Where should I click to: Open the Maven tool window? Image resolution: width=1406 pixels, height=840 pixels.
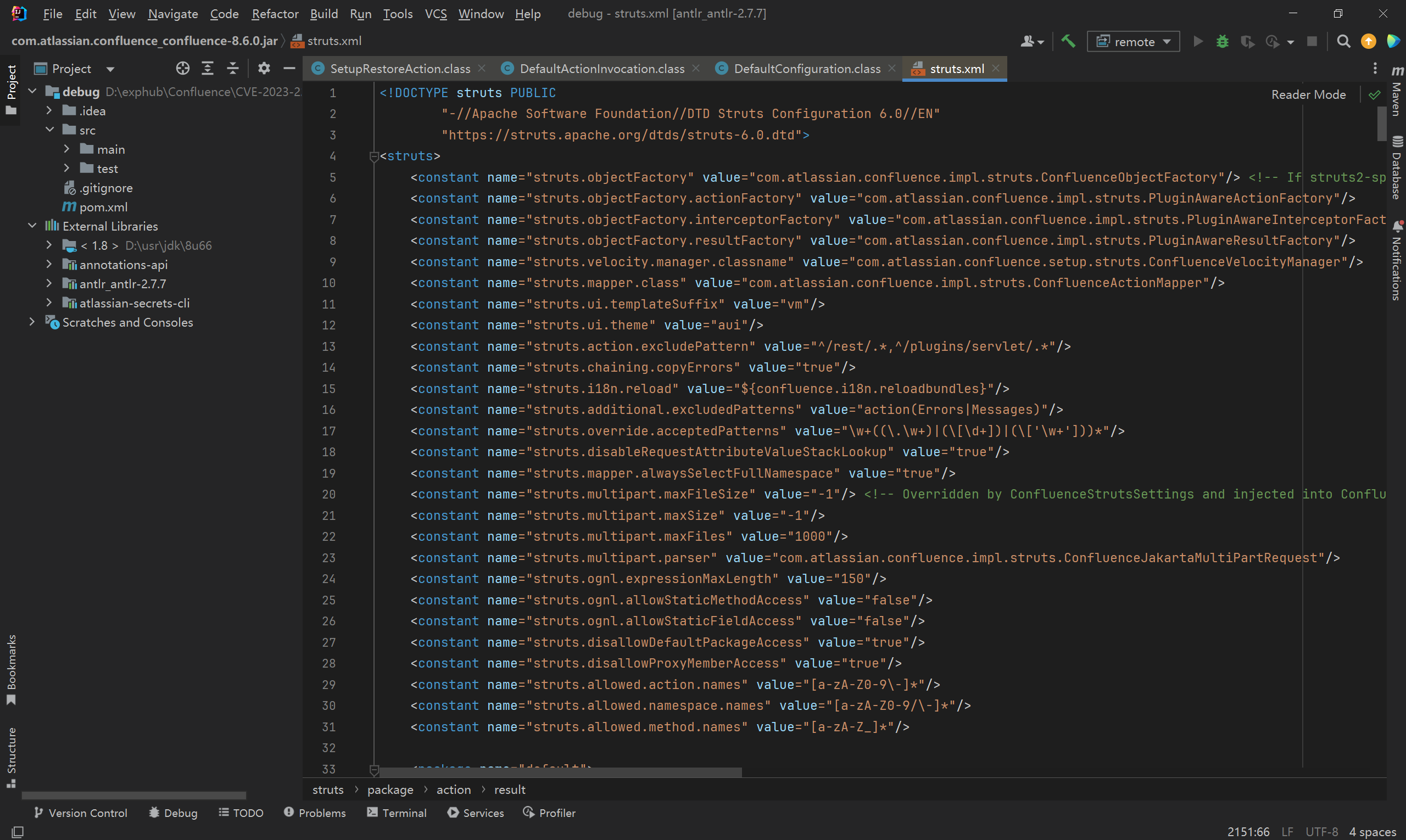pyautogui.click(x=1397, y=92)
